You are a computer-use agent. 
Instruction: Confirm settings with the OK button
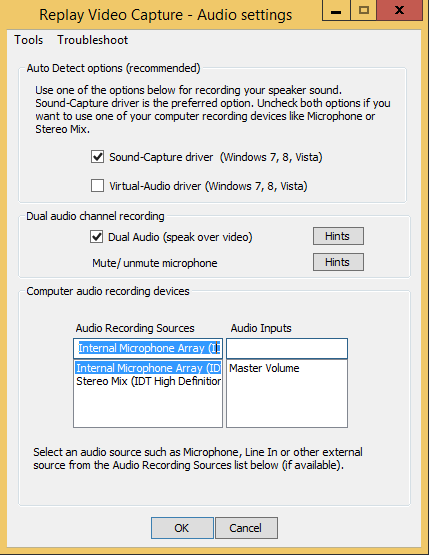click(182, 528)
